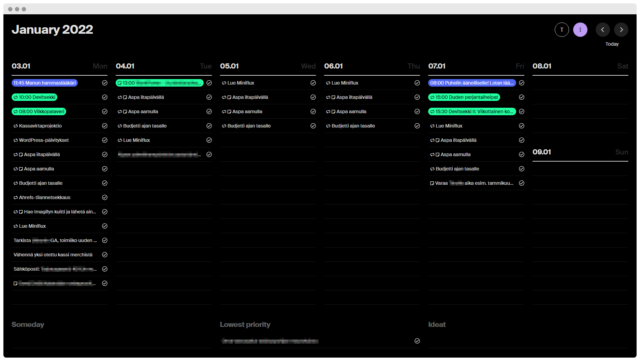Select Aspa aamulla under 05.01 Wednesday

coord(242,111)
